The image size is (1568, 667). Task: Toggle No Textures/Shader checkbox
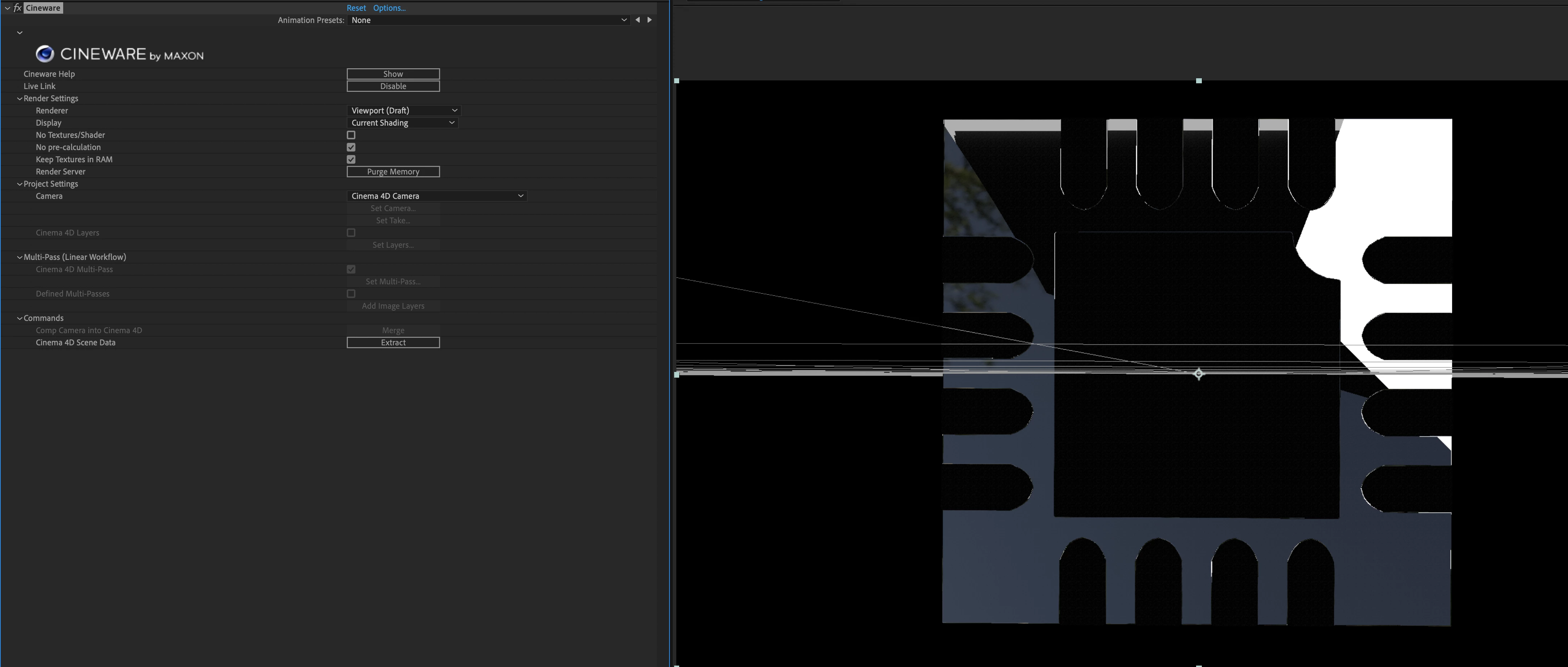click(x=351, y=135)
